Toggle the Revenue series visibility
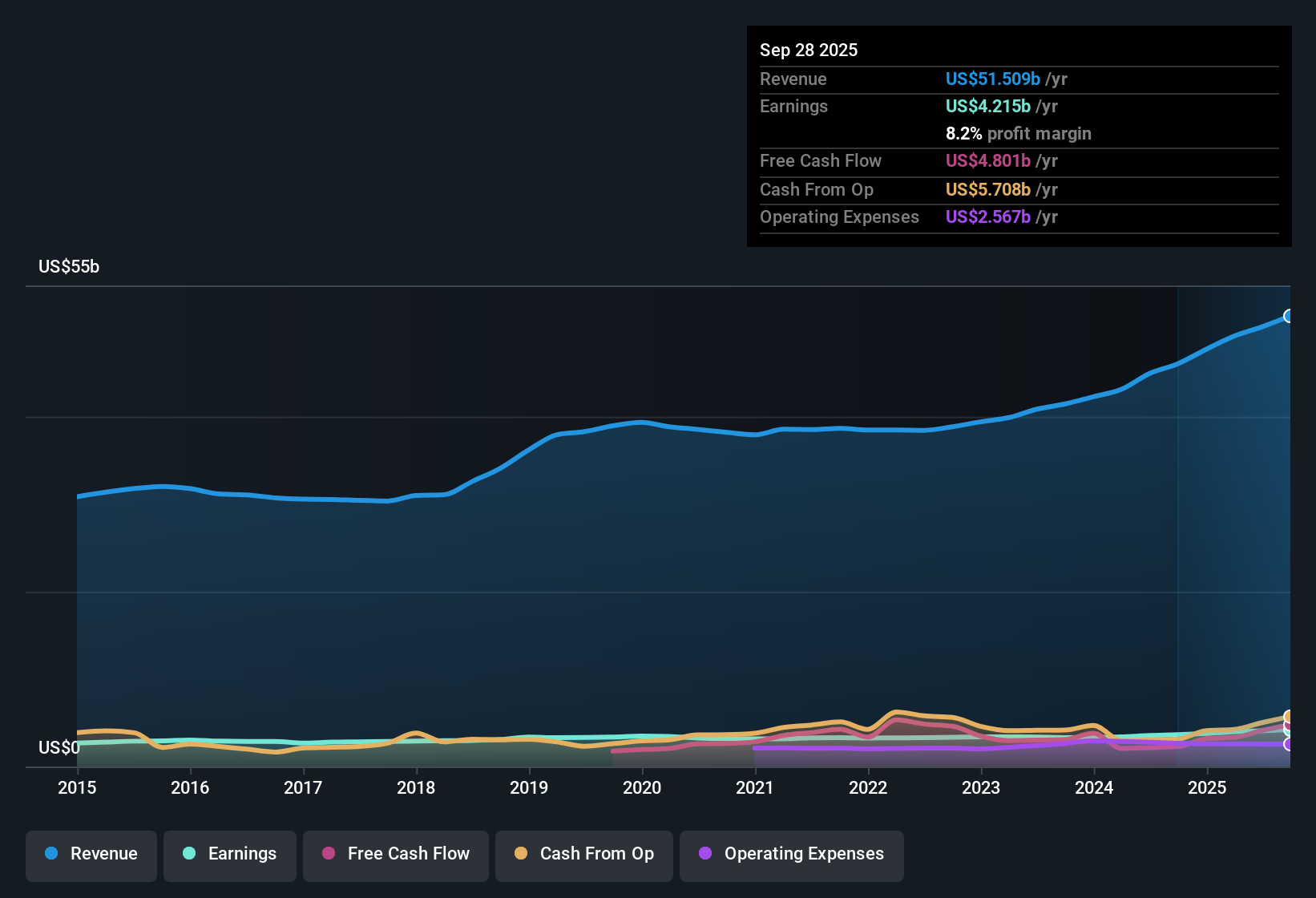 [x=91, y=855]
